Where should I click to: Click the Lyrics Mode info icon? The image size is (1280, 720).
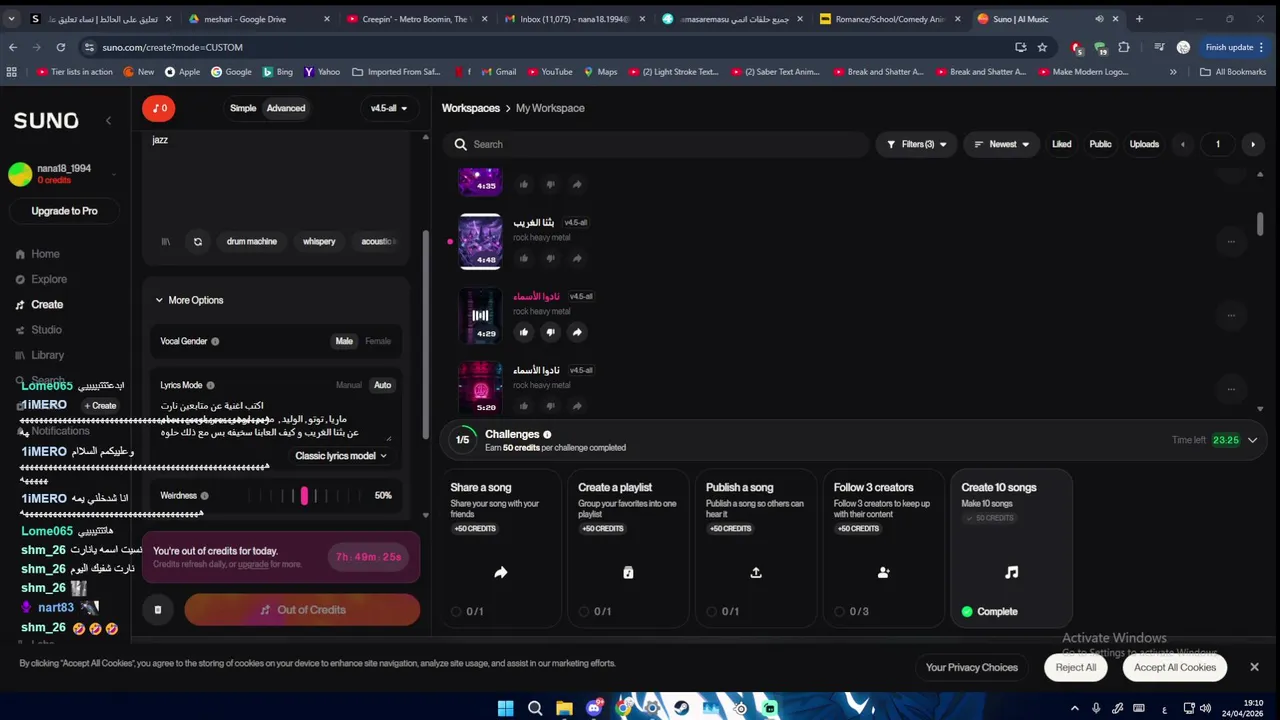click(x=210, y=385)
